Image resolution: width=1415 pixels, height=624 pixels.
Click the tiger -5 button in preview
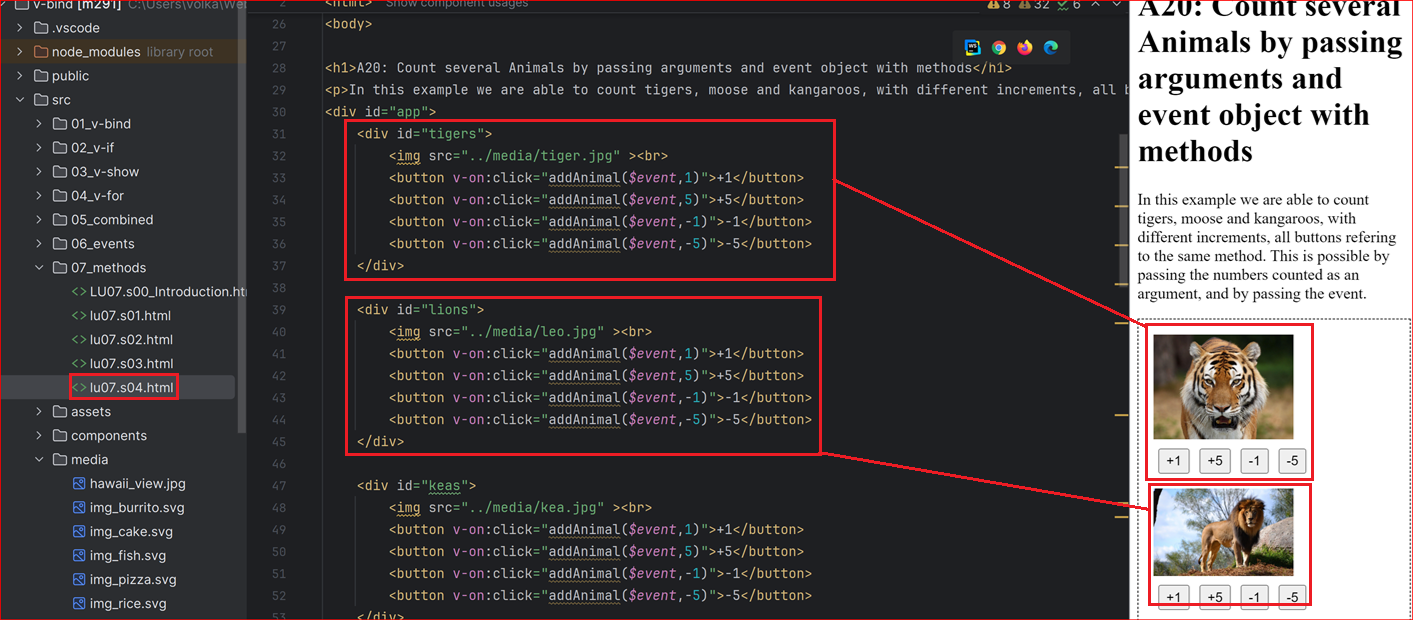click(x=1292, y=461)
